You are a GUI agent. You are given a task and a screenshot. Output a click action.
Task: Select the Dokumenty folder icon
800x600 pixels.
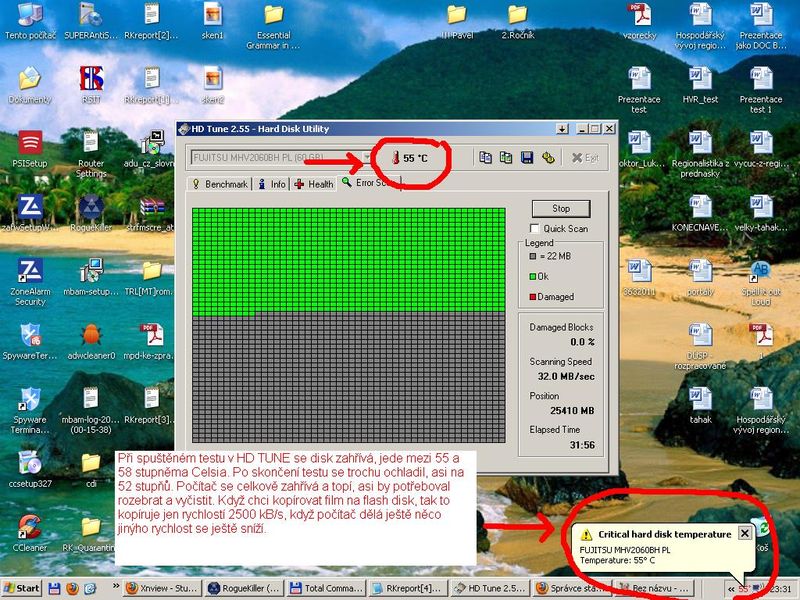(x=30, y=85)
